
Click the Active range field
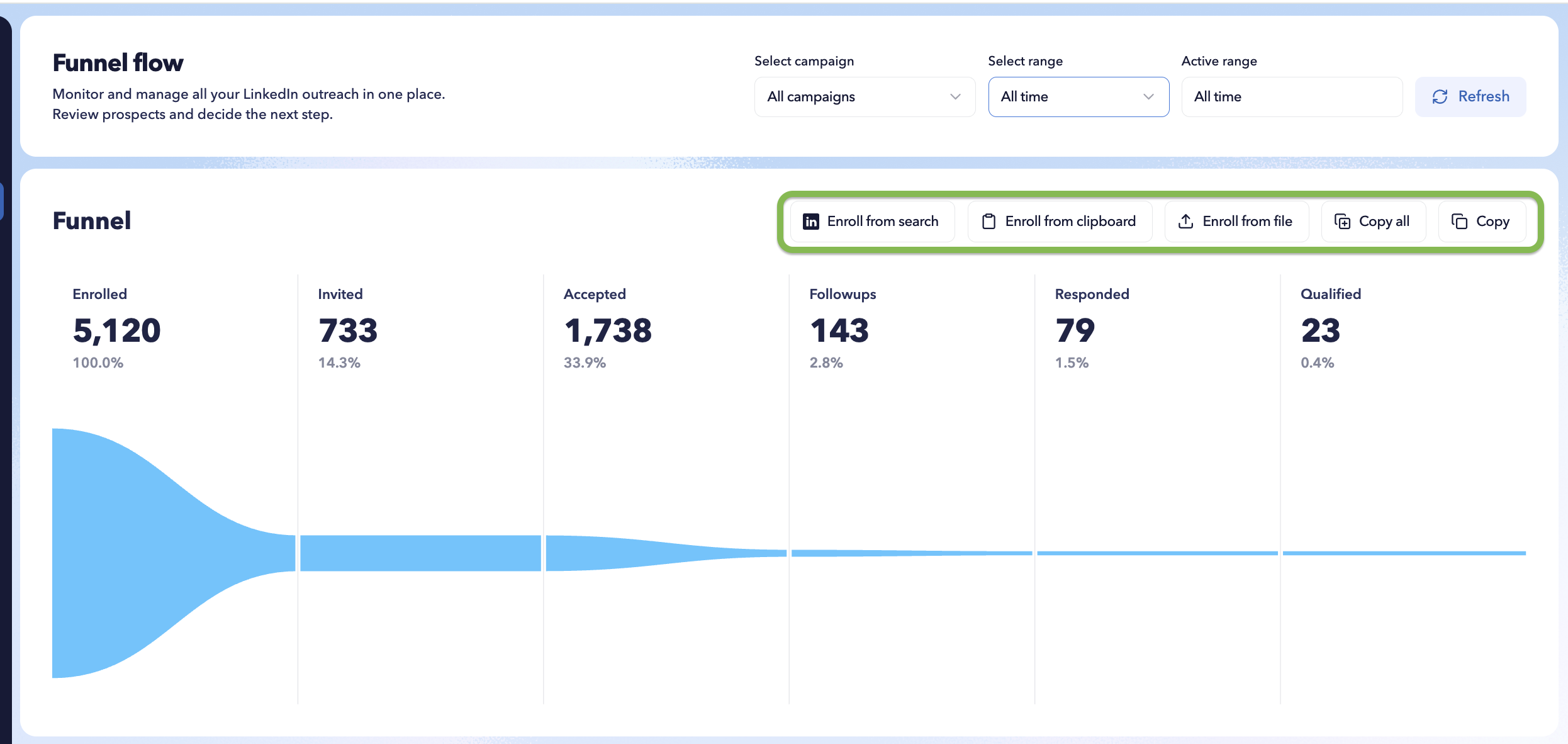point(1292,97)
